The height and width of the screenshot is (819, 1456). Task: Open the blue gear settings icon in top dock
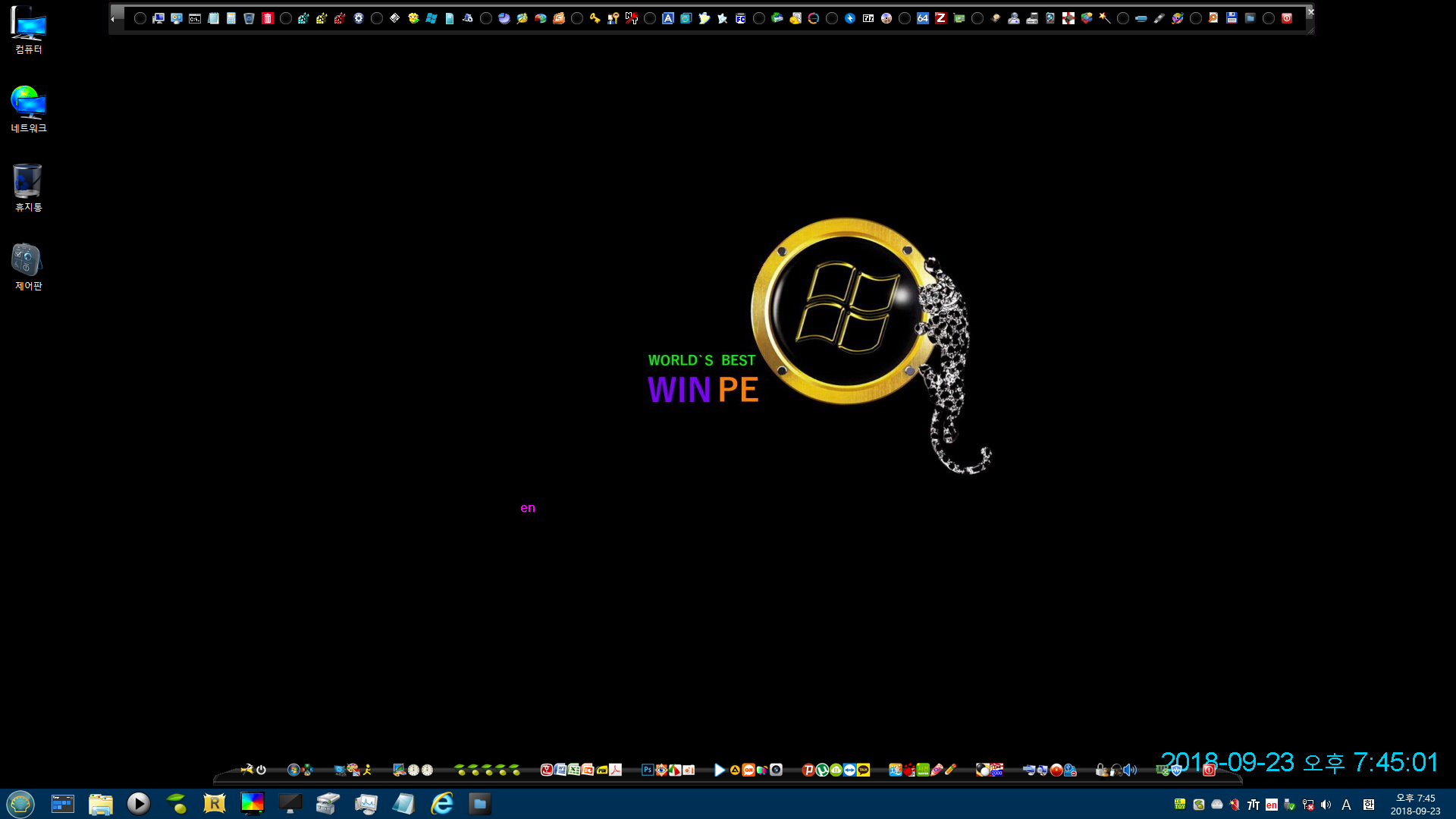click(359, 18)
